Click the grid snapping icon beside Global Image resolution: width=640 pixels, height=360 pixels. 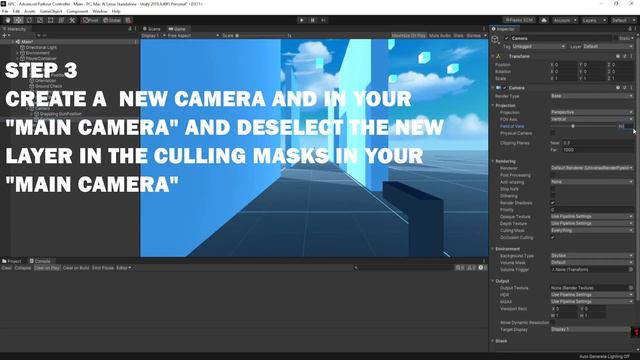tap(129, 20)
